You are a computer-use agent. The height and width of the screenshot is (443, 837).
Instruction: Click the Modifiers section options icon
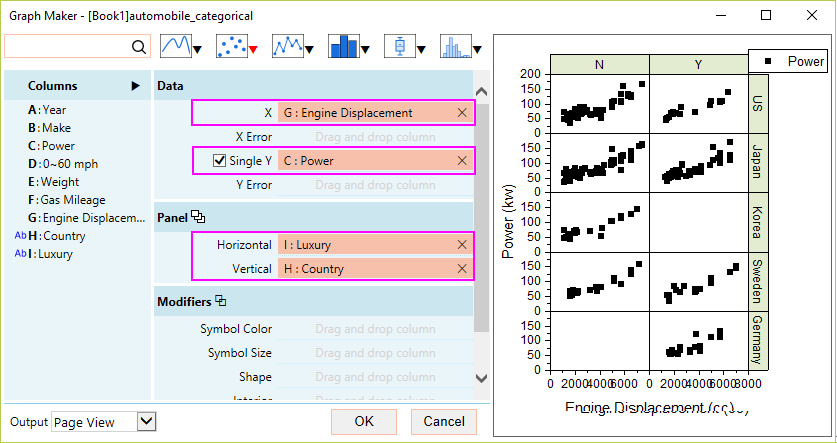click(x=221, y=301)
